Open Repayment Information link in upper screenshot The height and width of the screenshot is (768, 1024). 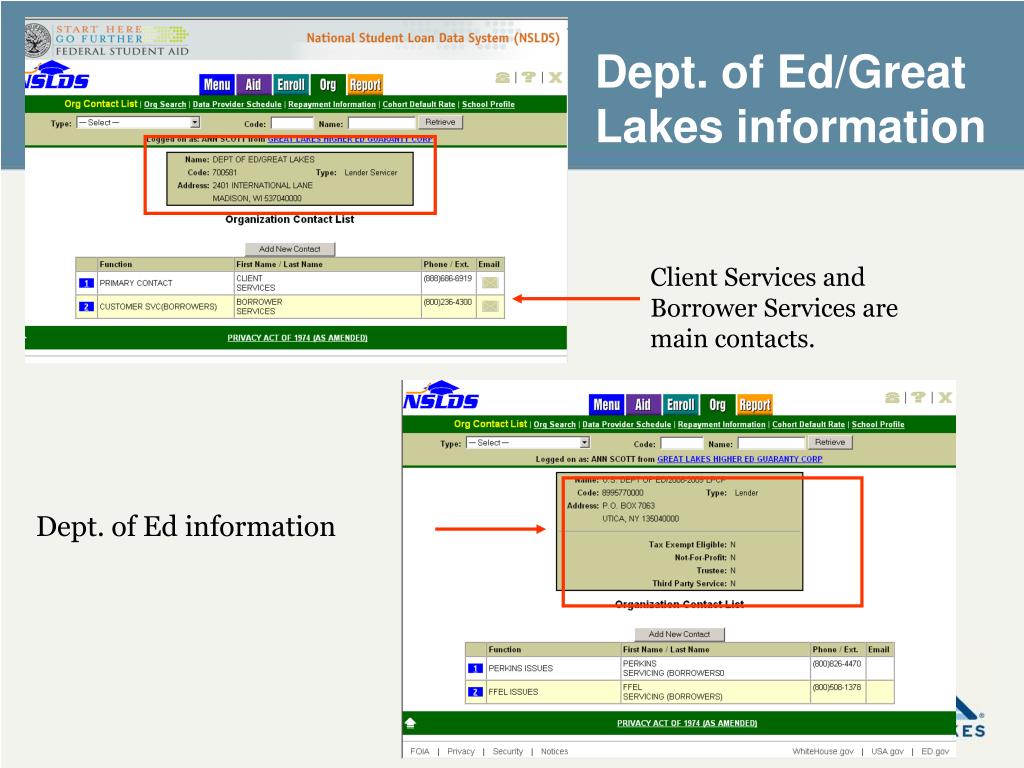[x=332, y=104]
